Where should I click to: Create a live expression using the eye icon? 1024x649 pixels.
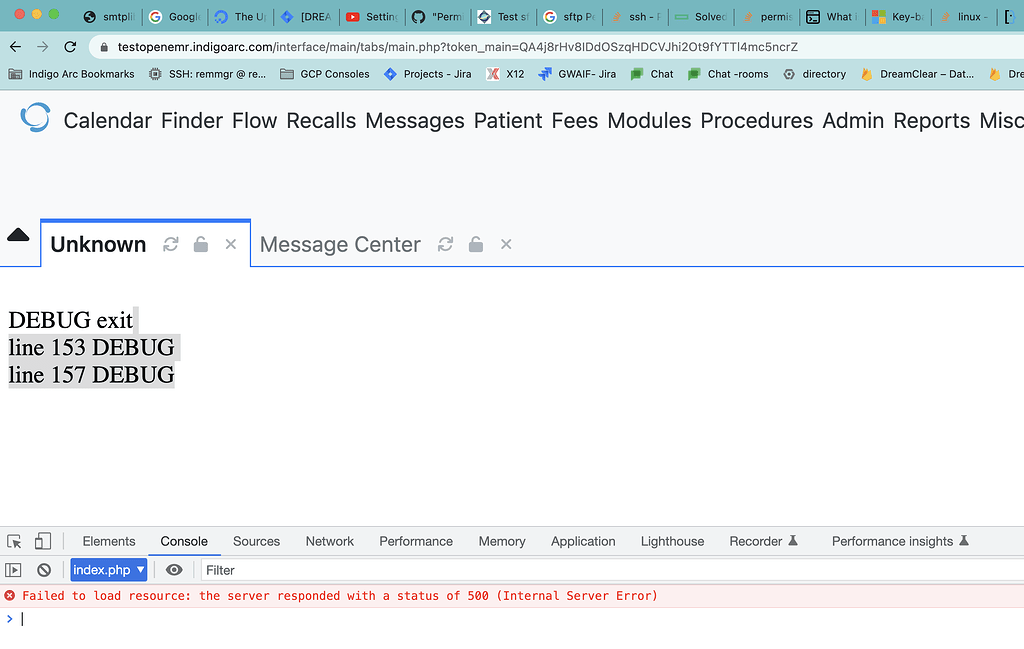click(x=175, y=569)
